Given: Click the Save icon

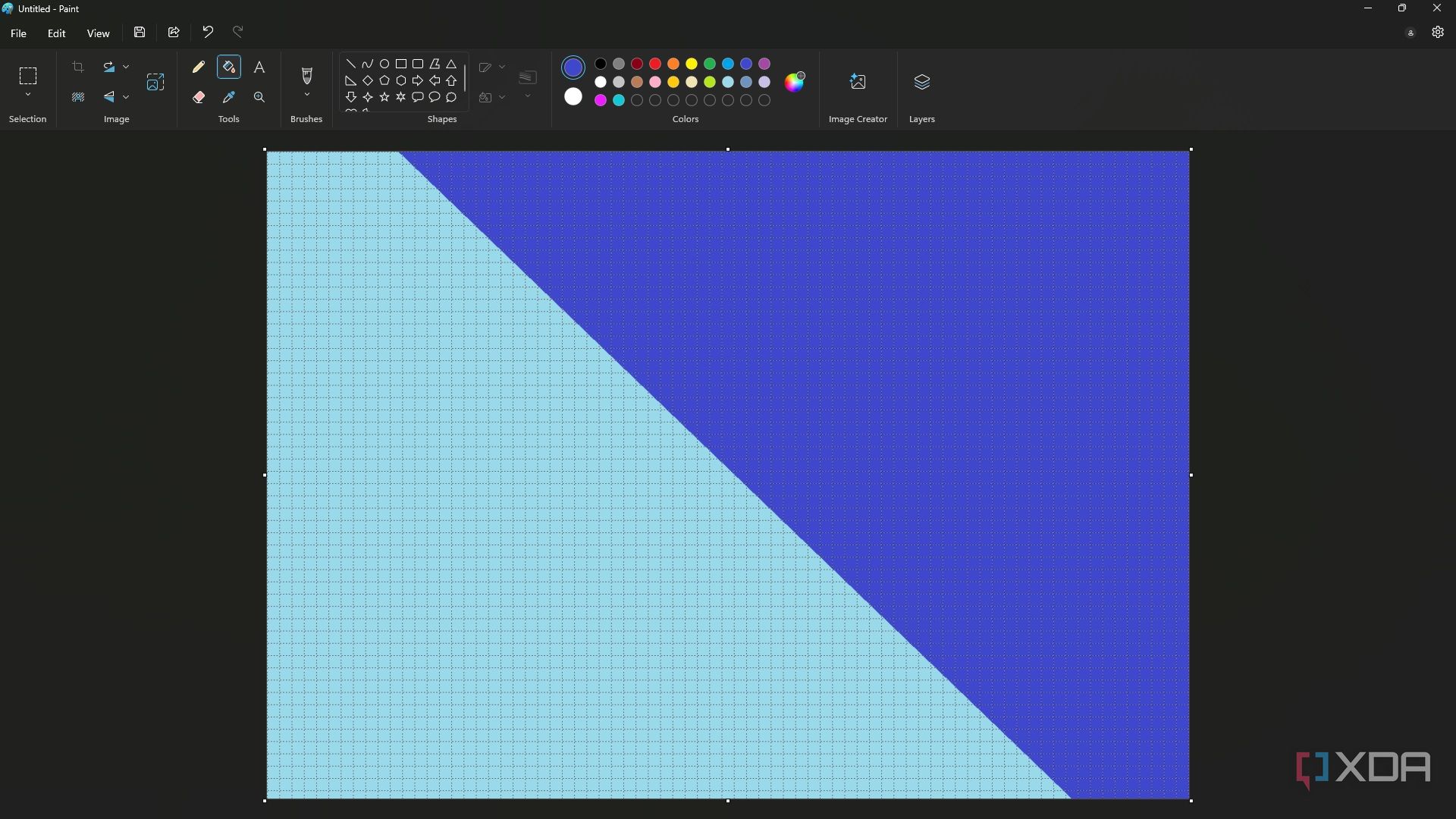Looking at the screenshot, I should click(140, 32).
